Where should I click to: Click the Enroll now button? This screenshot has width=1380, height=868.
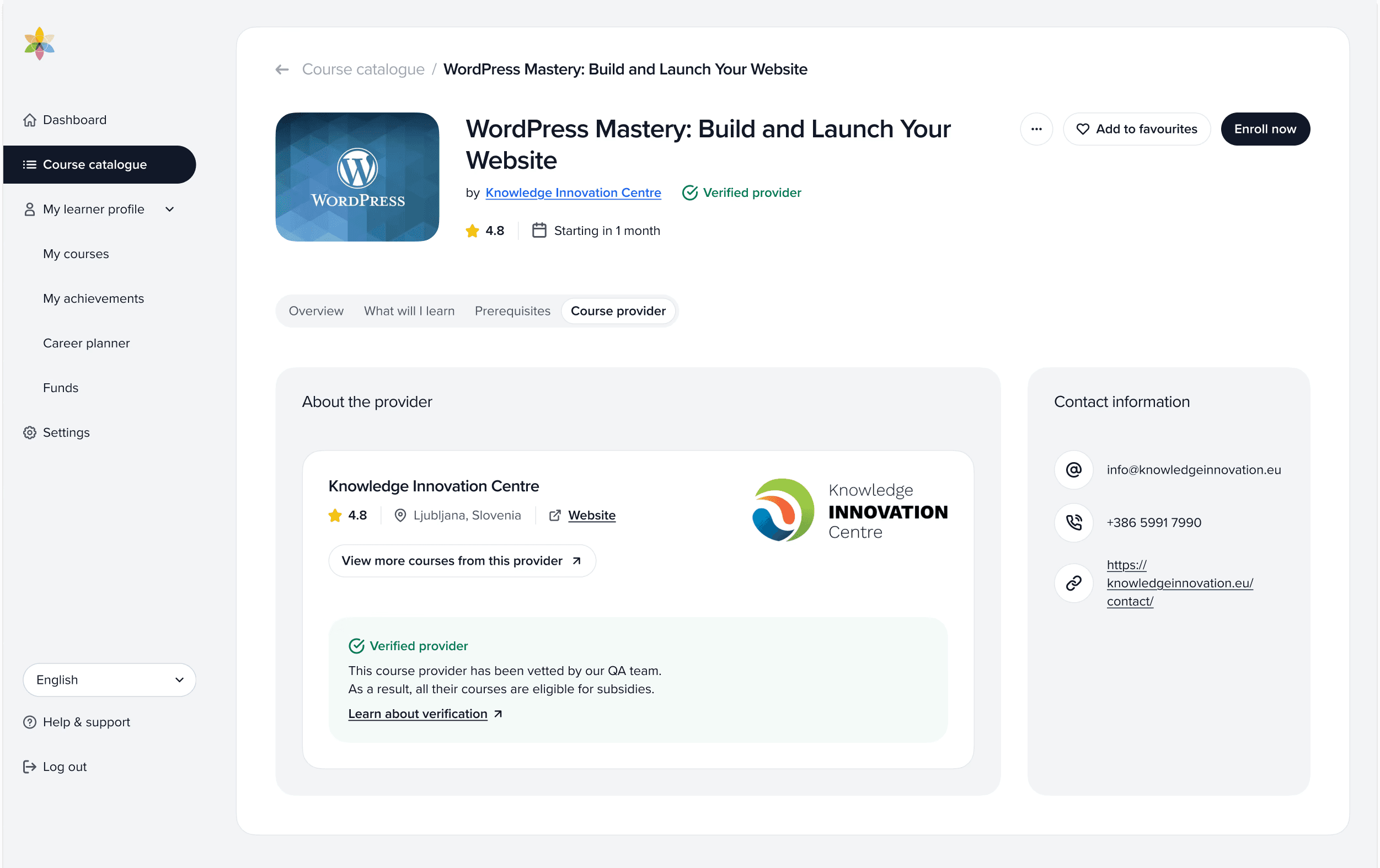coord(1265,129)
